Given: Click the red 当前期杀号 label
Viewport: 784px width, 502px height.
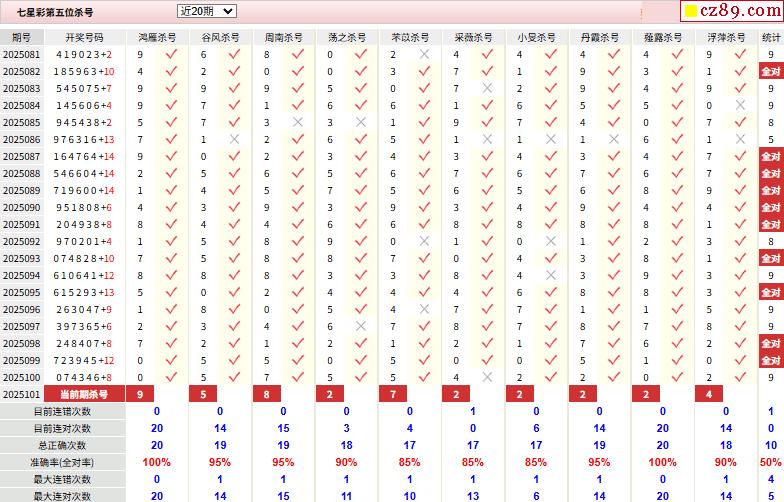Looking at the screenshot, I should (84, 394).
